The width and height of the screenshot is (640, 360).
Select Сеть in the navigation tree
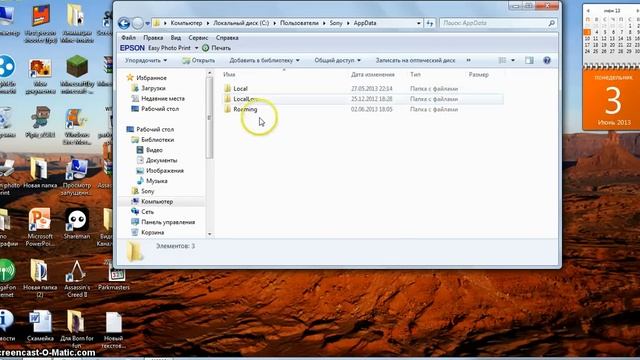coord(147,212)
